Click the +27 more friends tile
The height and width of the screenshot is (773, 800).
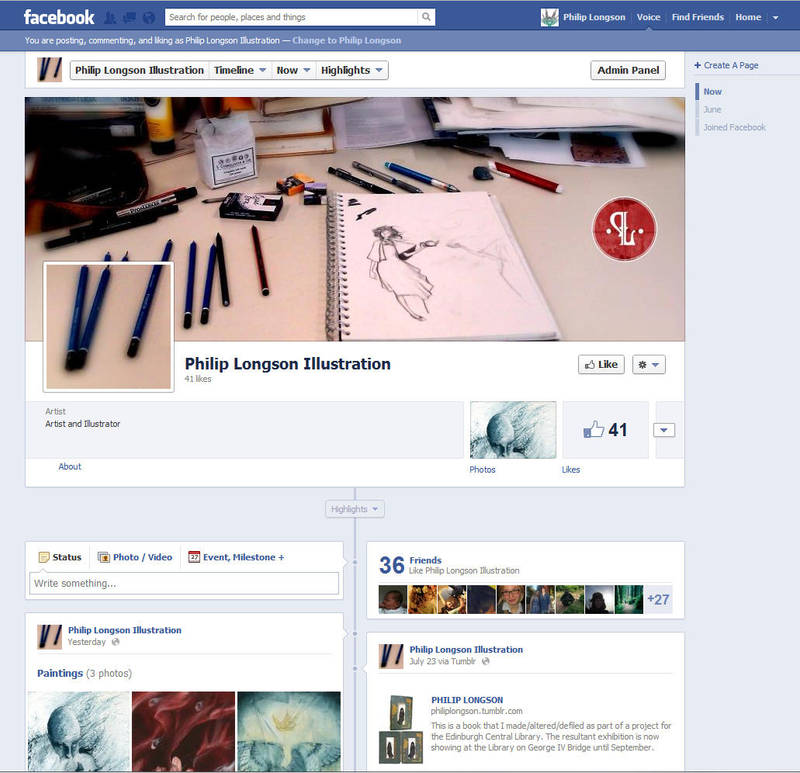658,600
